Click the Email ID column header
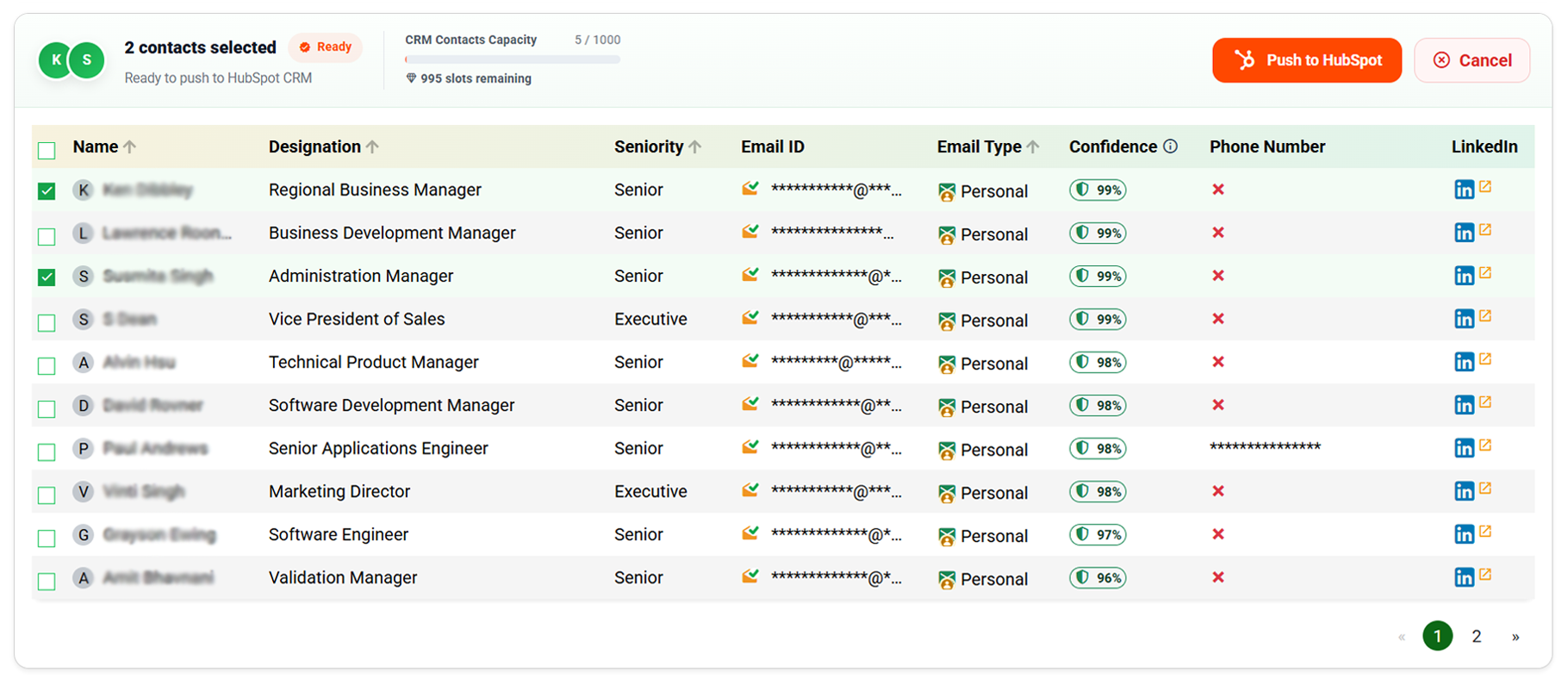Screen dimensions: 1568x685 (x=773, y=146)
